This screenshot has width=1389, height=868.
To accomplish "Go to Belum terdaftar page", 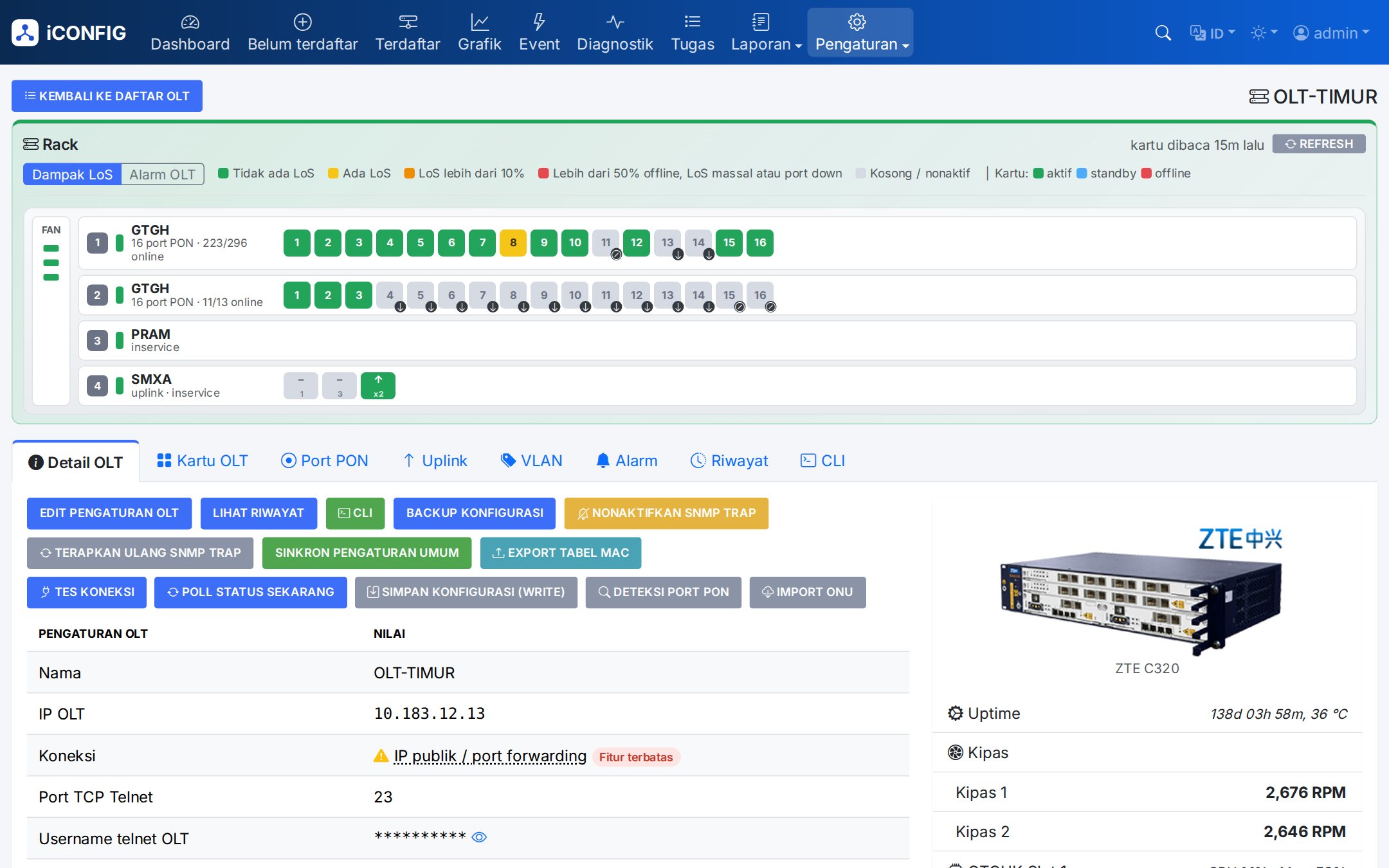I will click(302, 32).
